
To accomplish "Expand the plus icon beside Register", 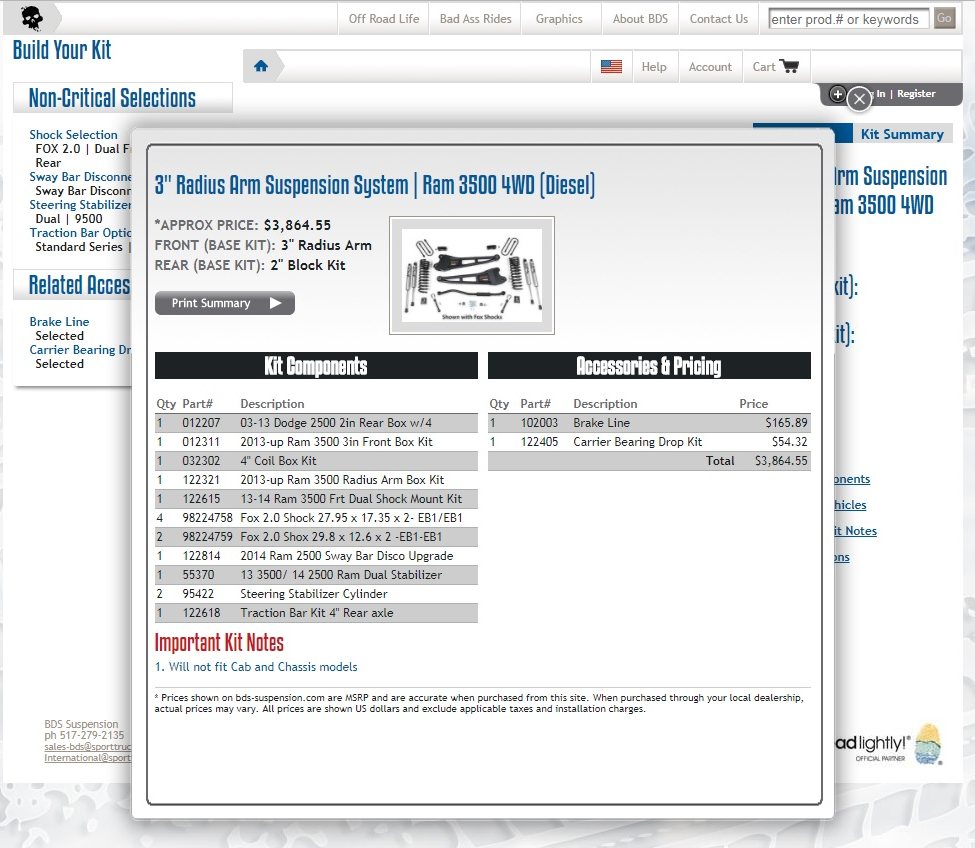I will pos(838,94).
